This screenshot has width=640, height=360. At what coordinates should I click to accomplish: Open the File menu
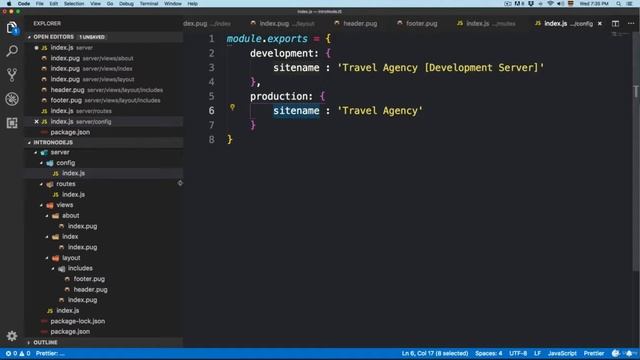click(39, 4)
